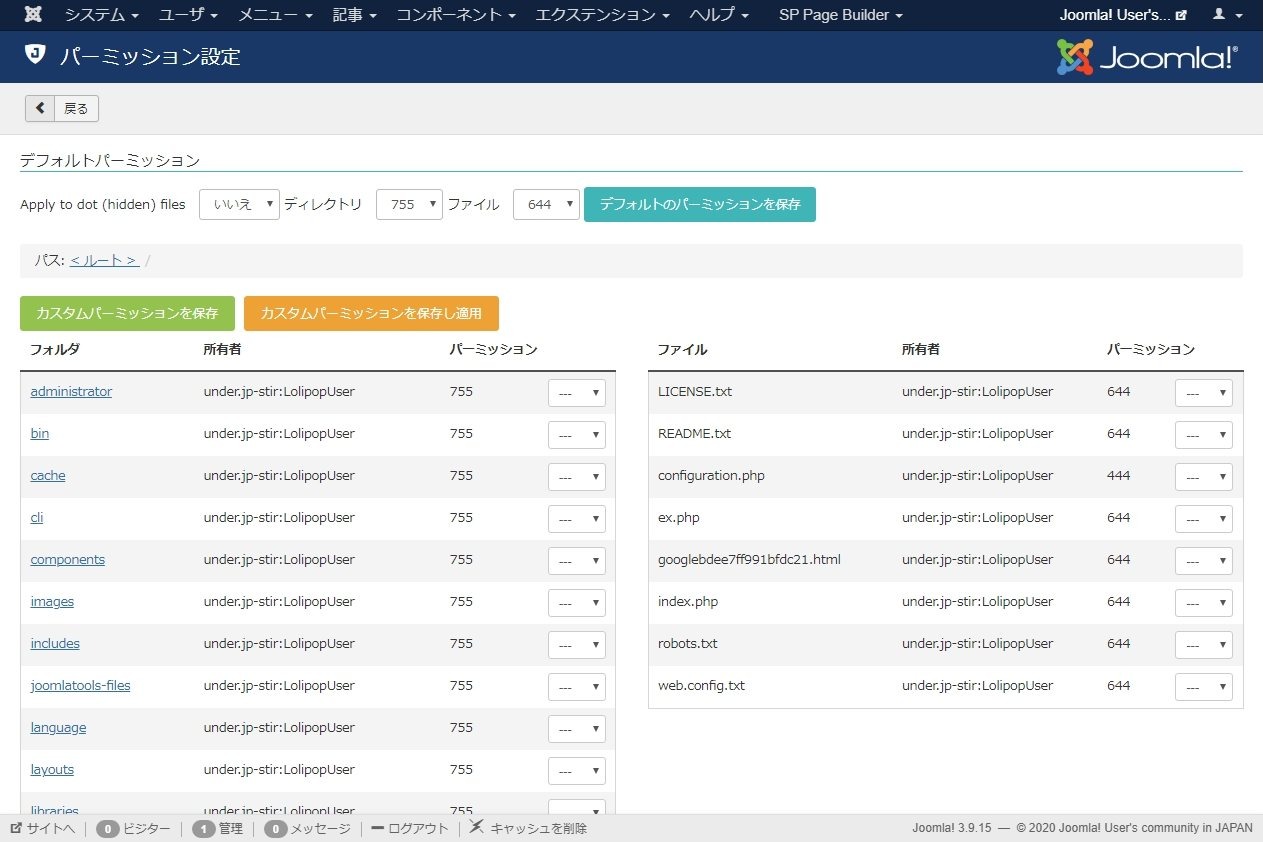Expand permission dropdown for configuration.php
The image size is (1263, 842).
pyautogui.click(x=1203, y=477)
